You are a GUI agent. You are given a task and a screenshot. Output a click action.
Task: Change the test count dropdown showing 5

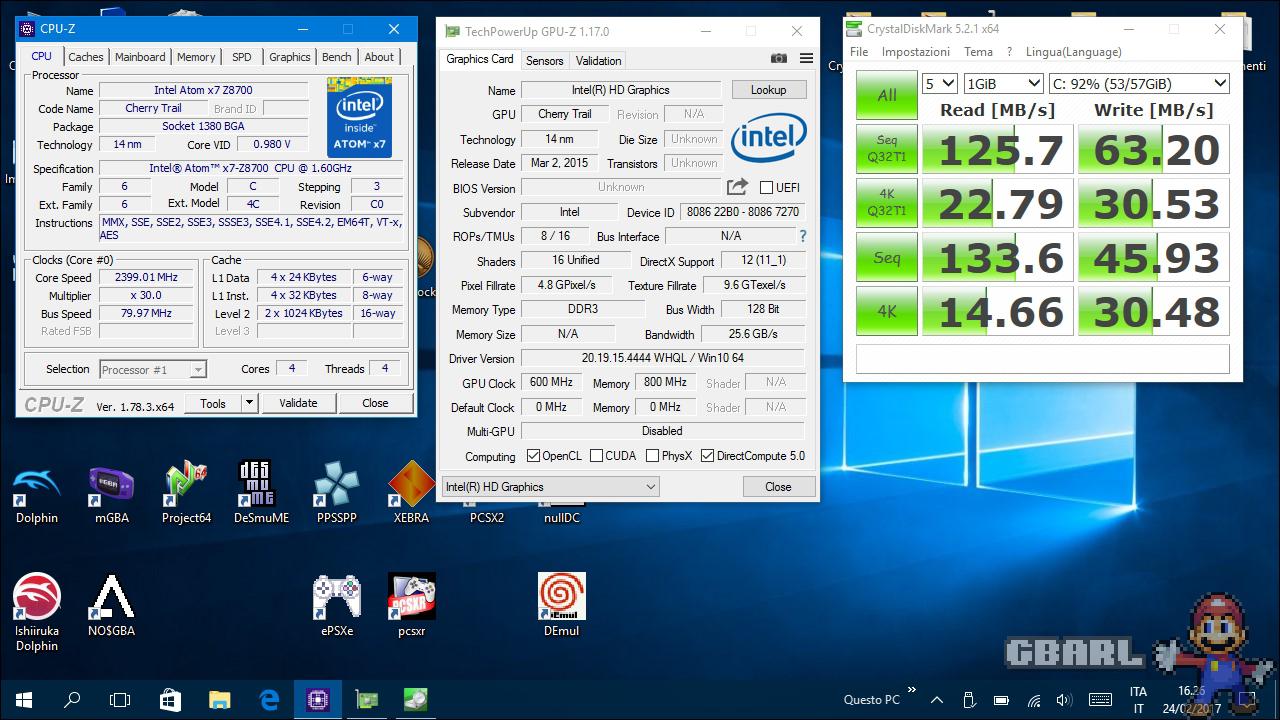[940, 84]
